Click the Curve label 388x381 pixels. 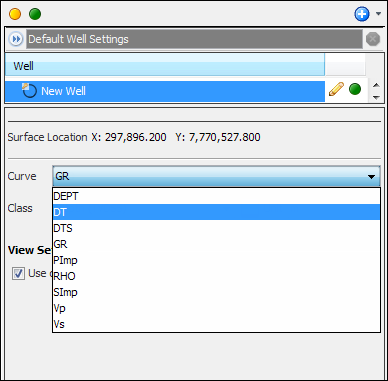[x=22, y=176]
